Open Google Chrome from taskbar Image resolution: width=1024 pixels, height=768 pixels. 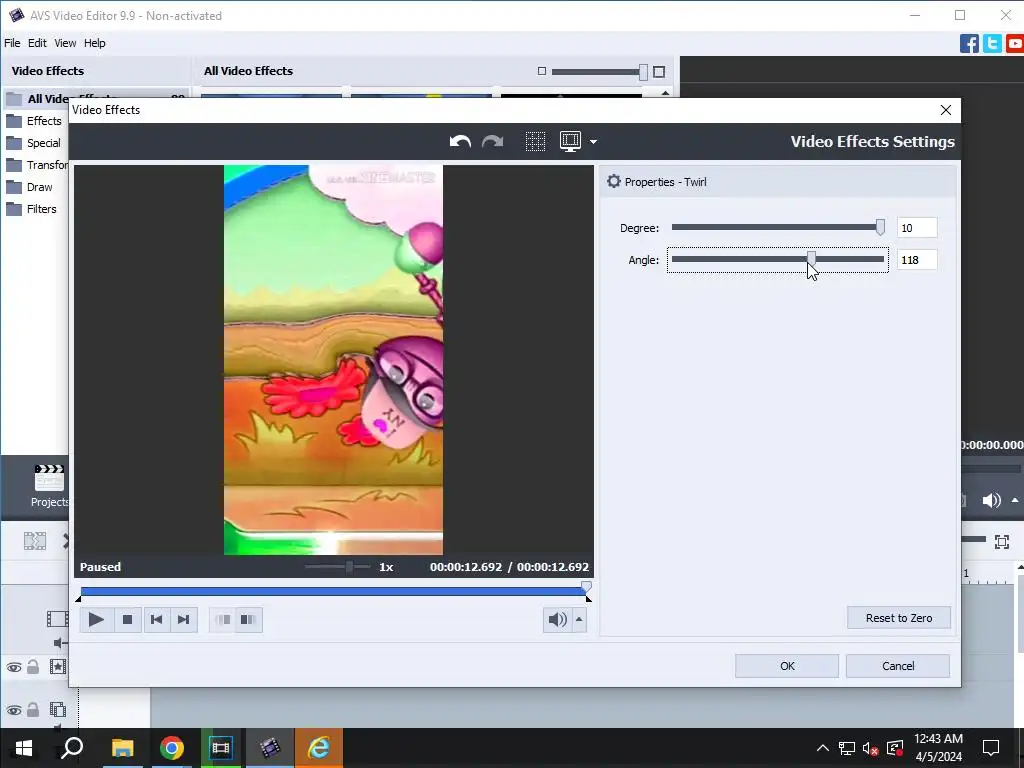172,748
